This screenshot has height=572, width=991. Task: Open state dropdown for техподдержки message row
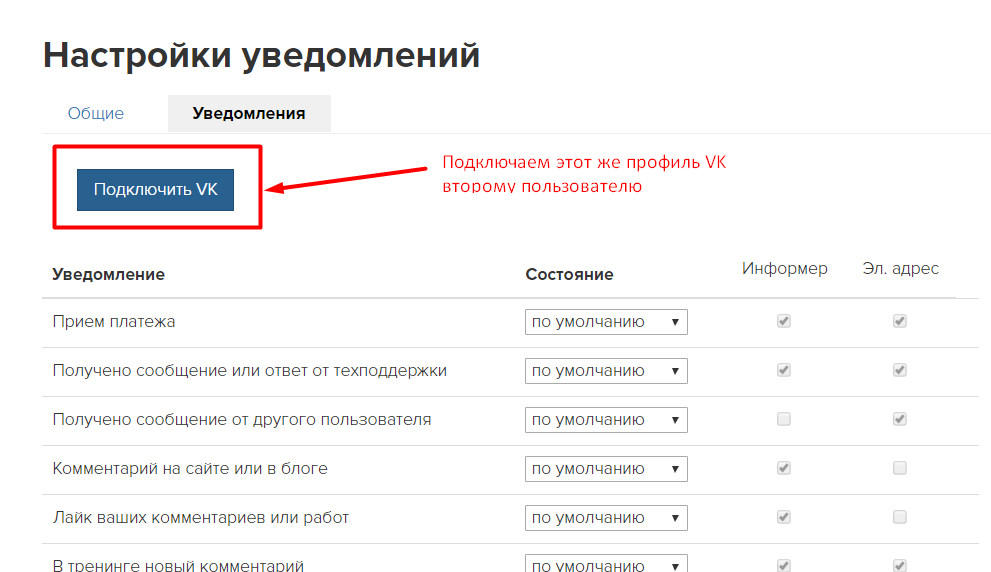606,370
